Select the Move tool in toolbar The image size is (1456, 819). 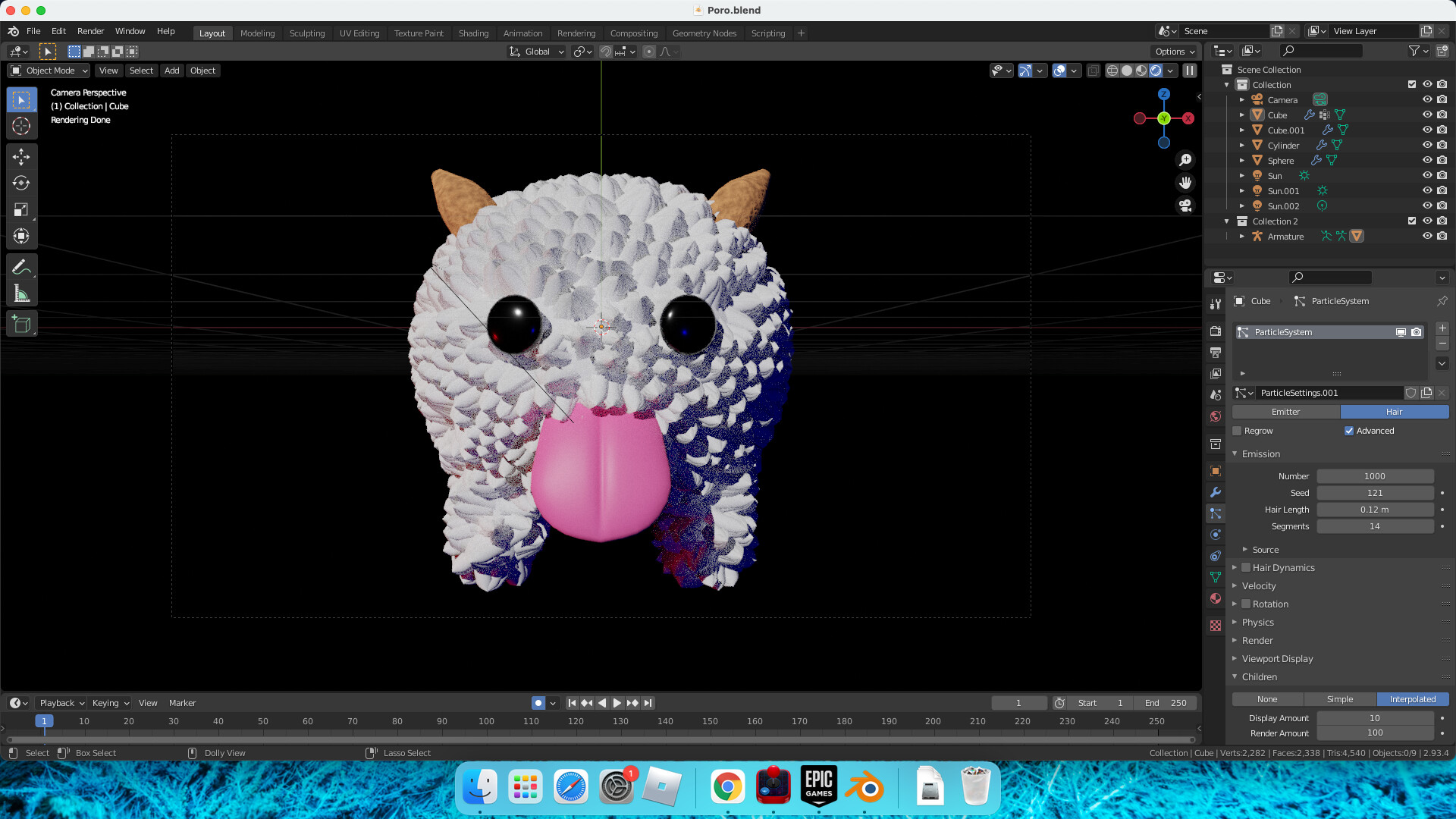(x=21, y=157)
